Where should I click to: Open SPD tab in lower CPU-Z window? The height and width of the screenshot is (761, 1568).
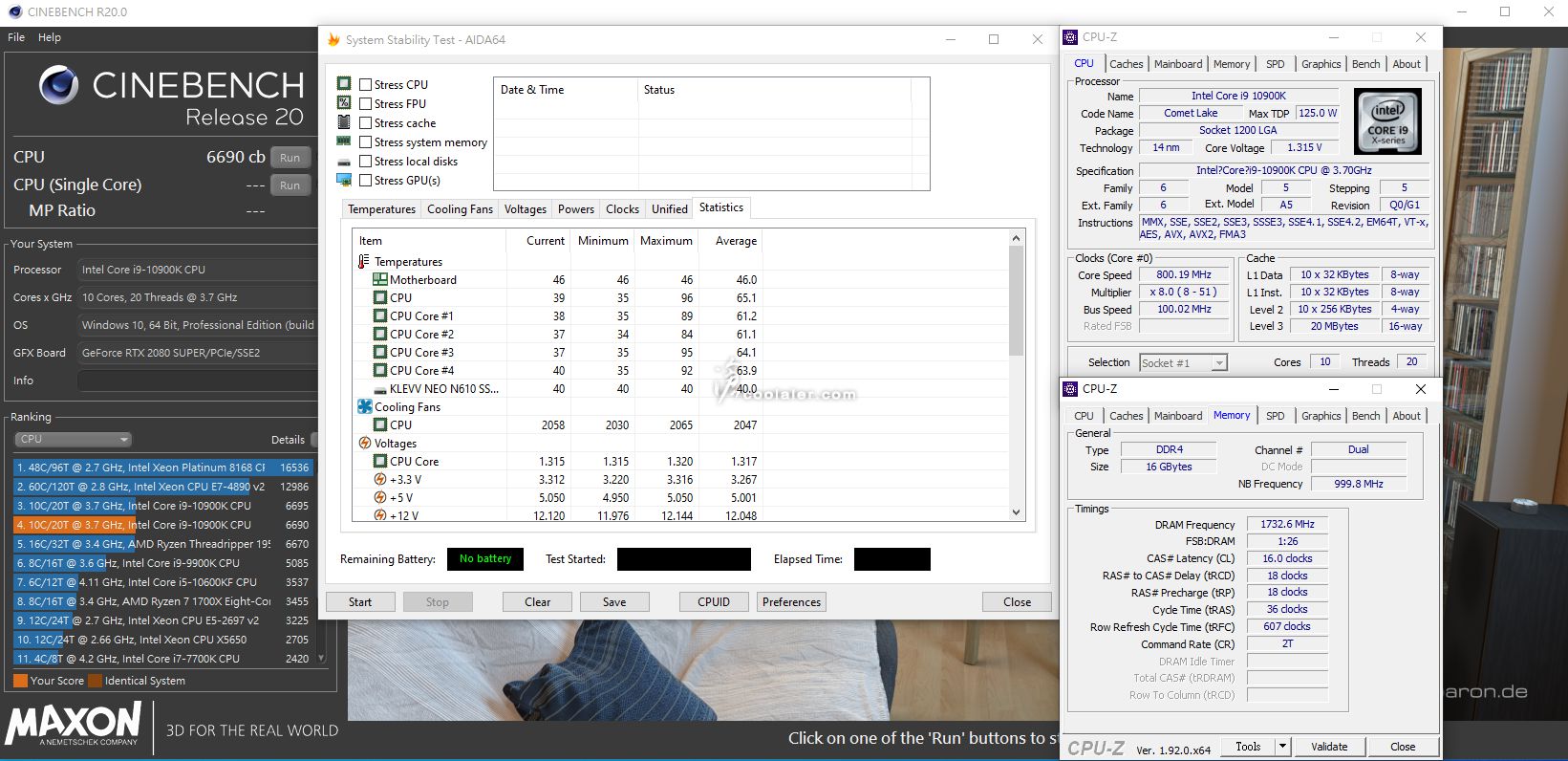[x=1275, y=416]
